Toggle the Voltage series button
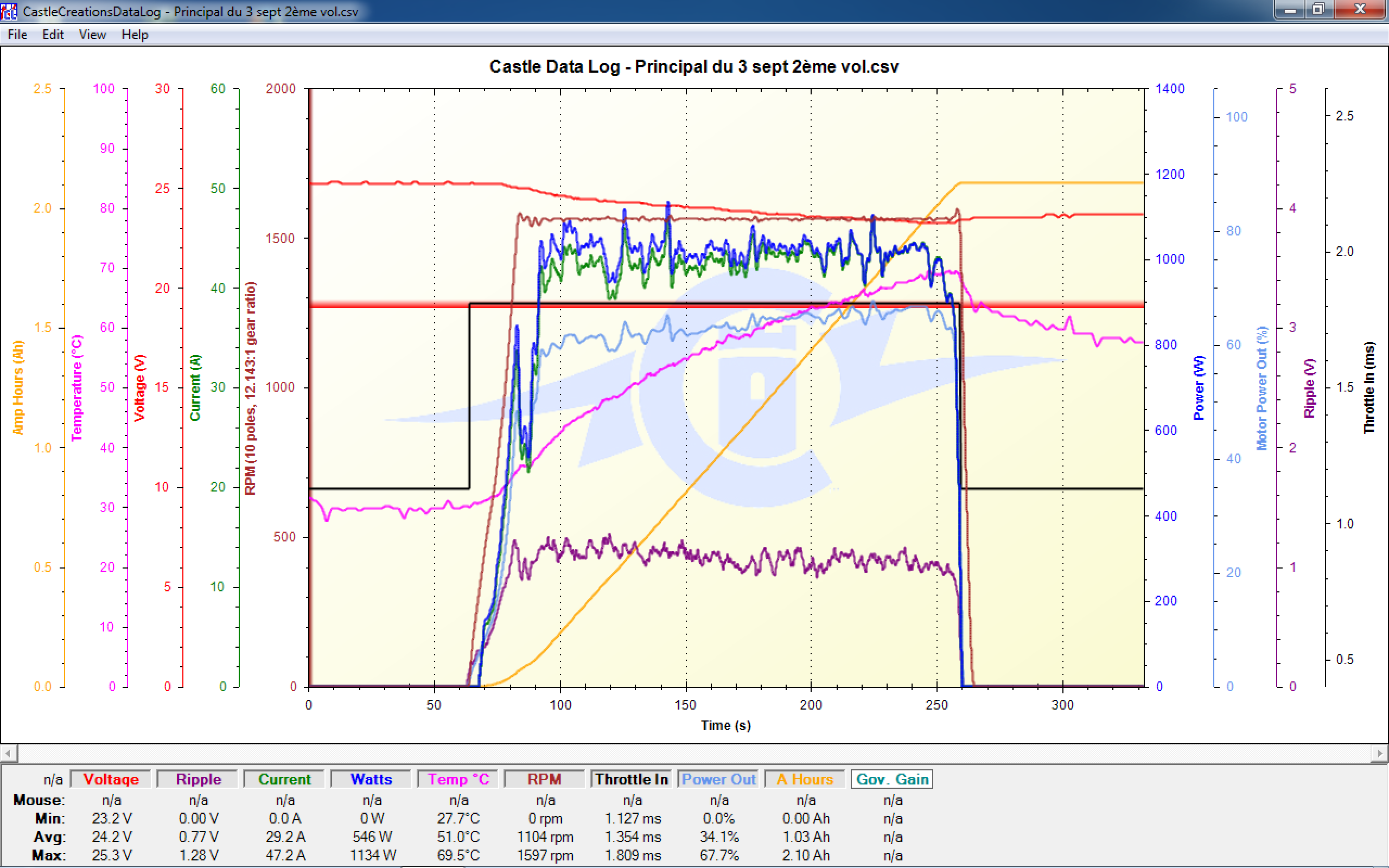The height and width of the screenshot is (868, 1389). pyautogui.click(x=111, y=779)
